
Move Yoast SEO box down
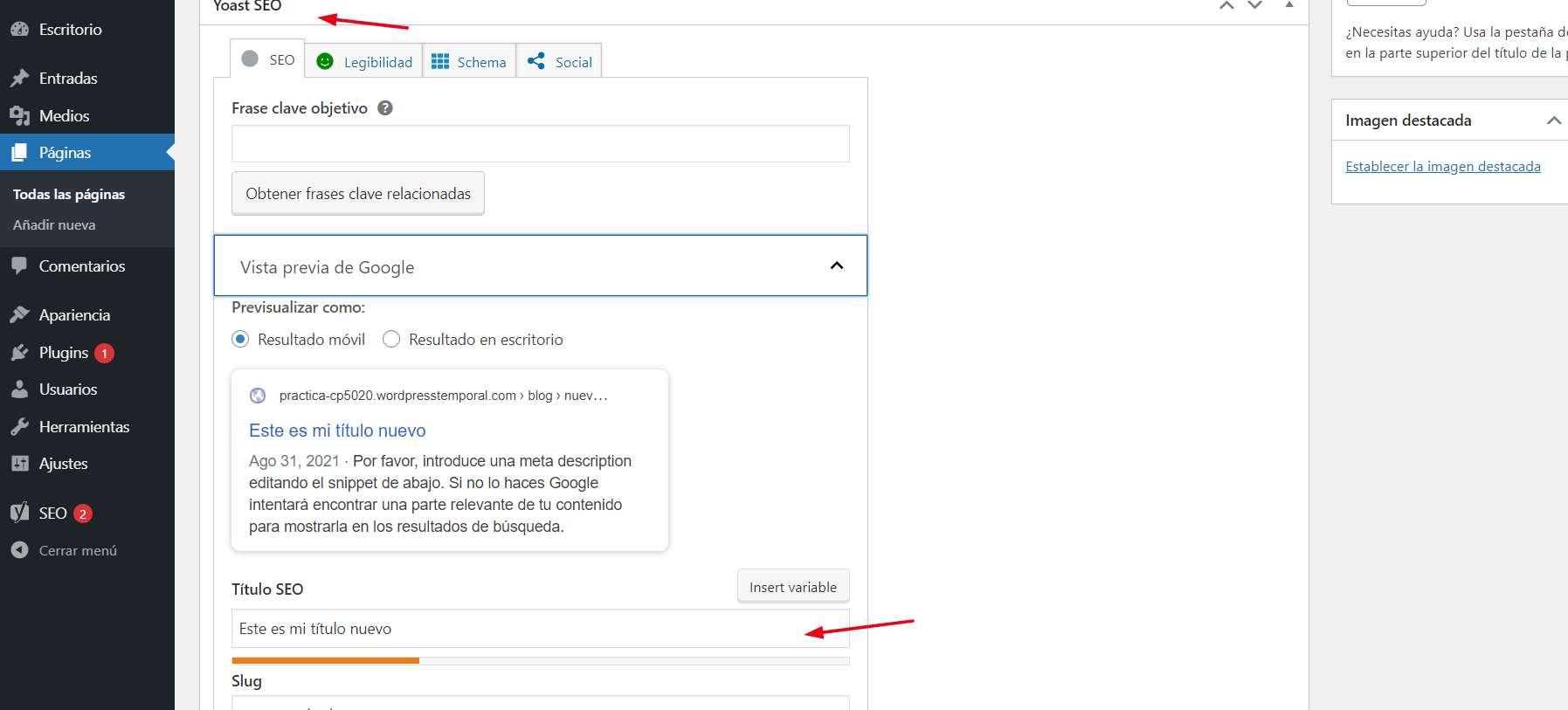[1255, 5]
